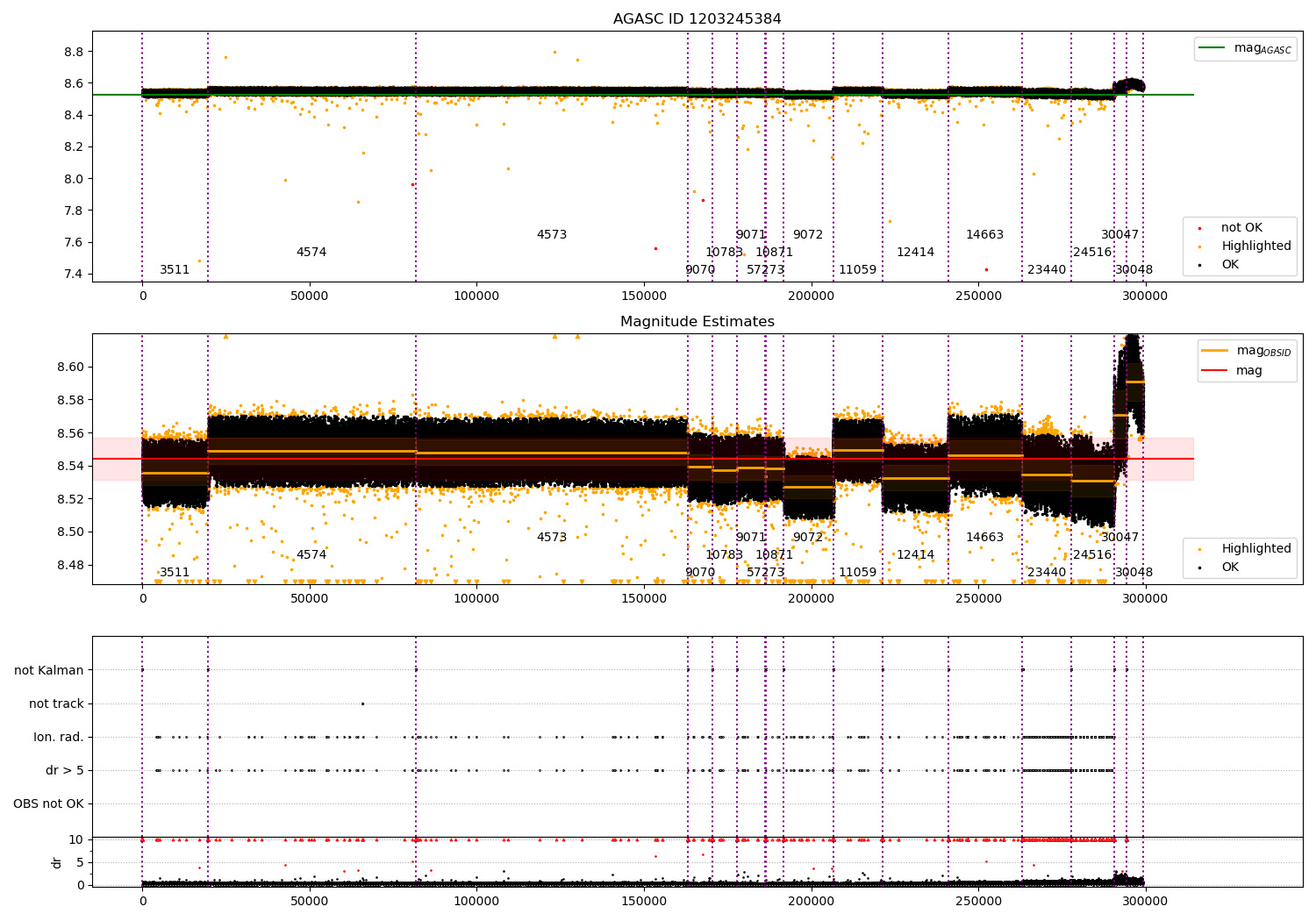The height and width of the screenshot is (921, 1316).
Task: Click the 100000 x-tick in the middle panel
Action: pyautogui.click(x=476, y=599)
